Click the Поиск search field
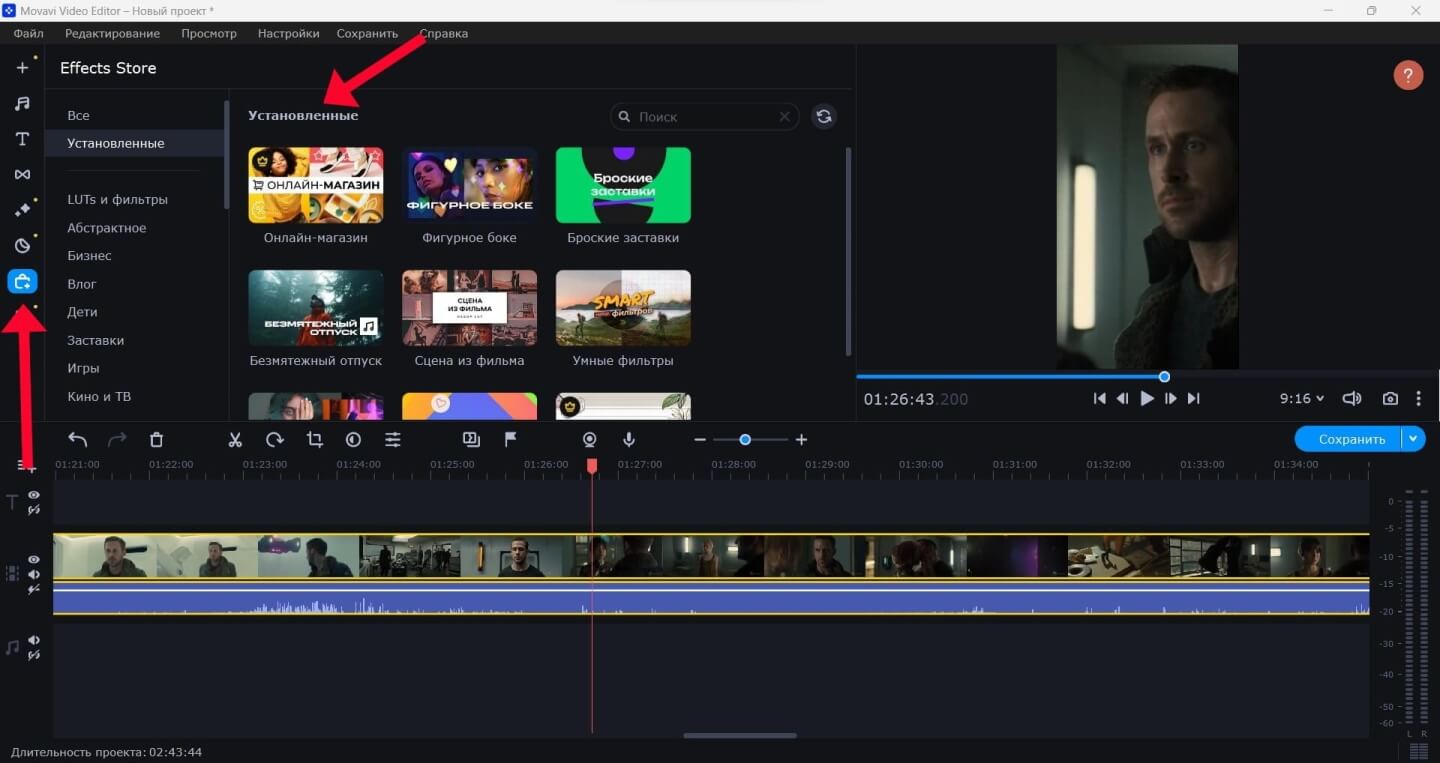Screen dimensions: 1440x763 coord(705,117)
